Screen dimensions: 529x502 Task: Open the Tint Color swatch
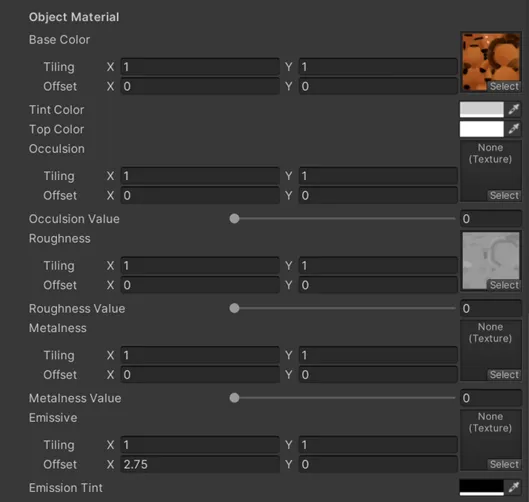[481, 109]
